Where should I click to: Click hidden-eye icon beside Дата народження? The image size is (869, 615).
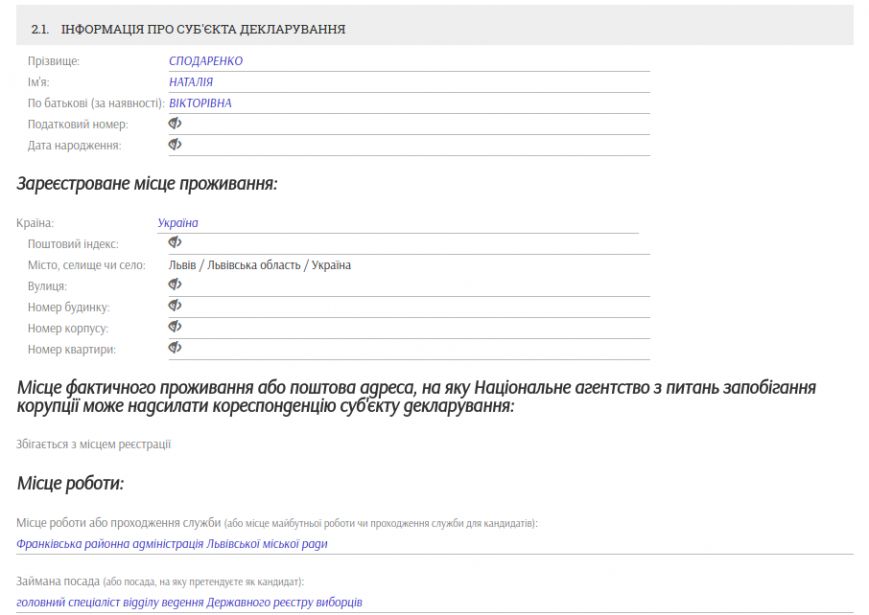175,145
